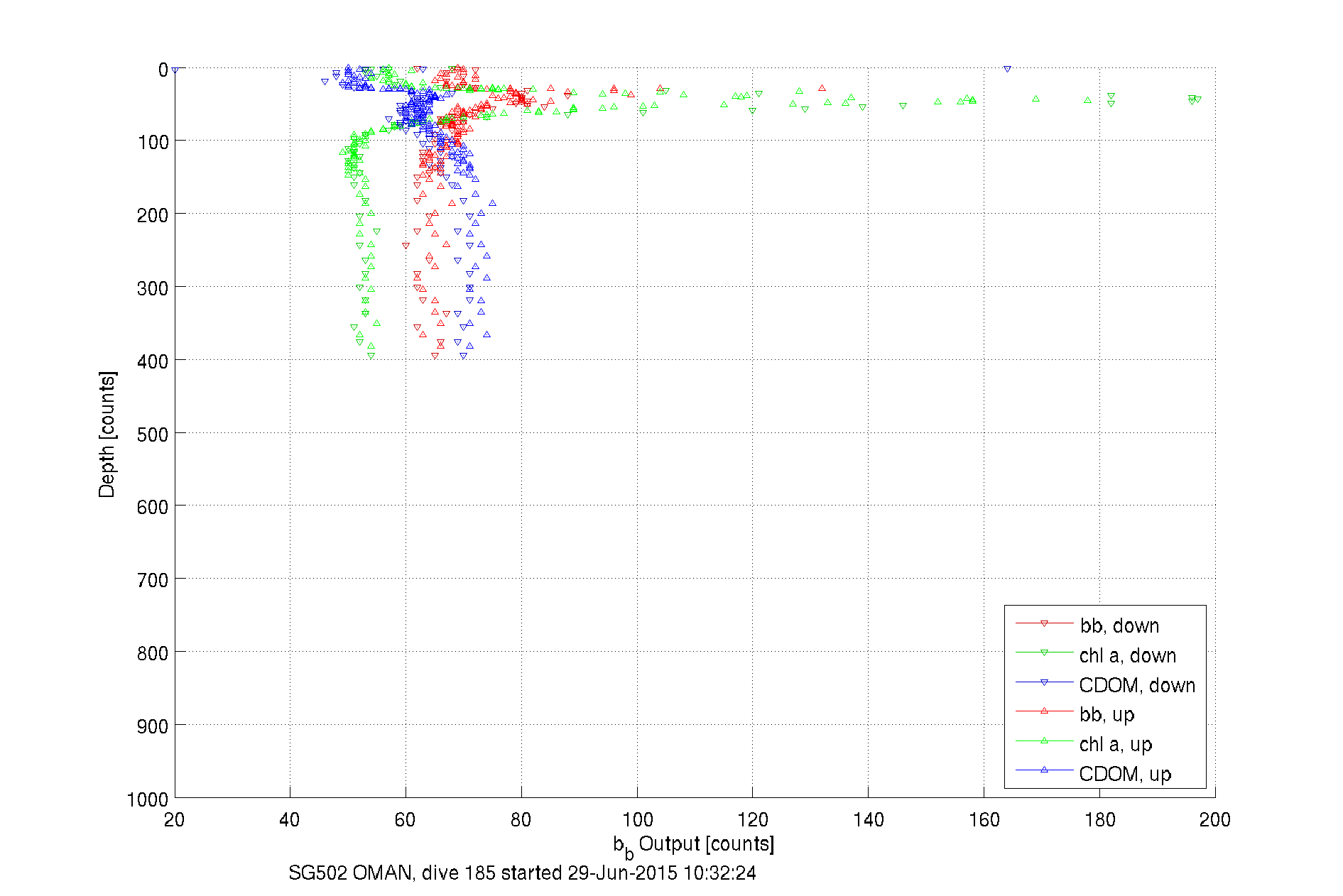1343x896 pixels.
Task: Click the 1000 tick label on the depth axis
Action: (148, 799)
